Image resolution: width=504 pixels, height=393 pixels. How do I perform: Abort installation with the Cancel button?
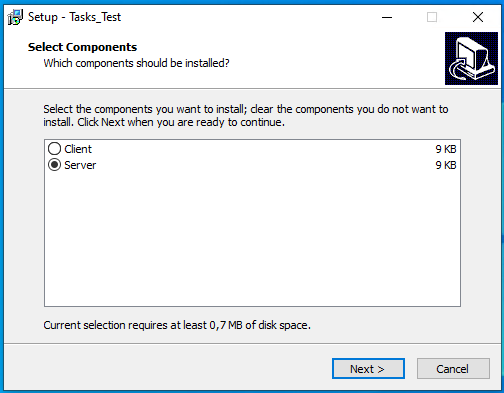453,369
